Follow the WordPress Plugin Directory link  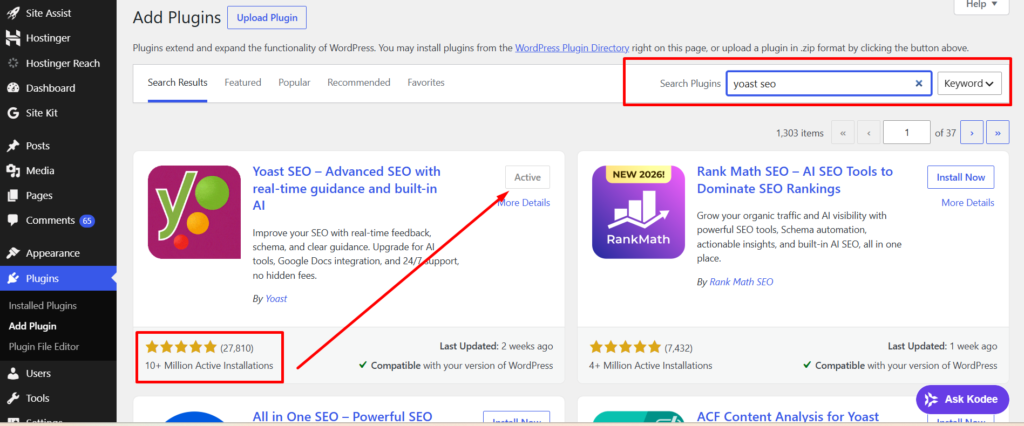[x=572, y=48]
